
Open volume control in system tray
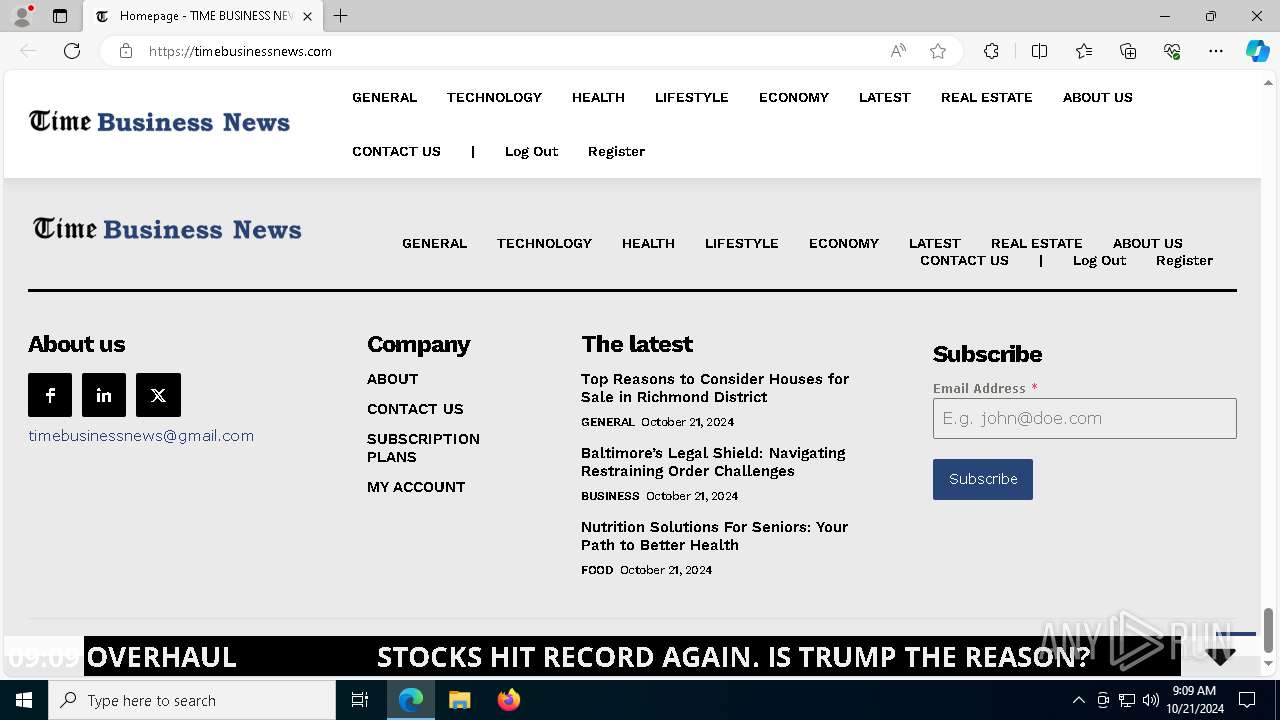[x=1151, y=700]
